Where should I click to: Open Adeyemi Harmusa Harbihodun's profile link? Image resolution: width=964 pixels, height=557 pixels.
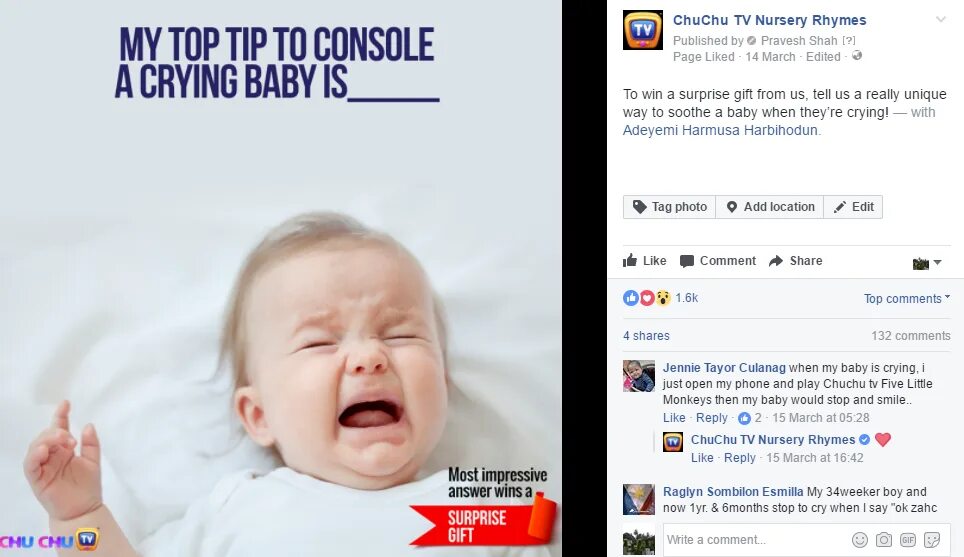click(720, 130)
